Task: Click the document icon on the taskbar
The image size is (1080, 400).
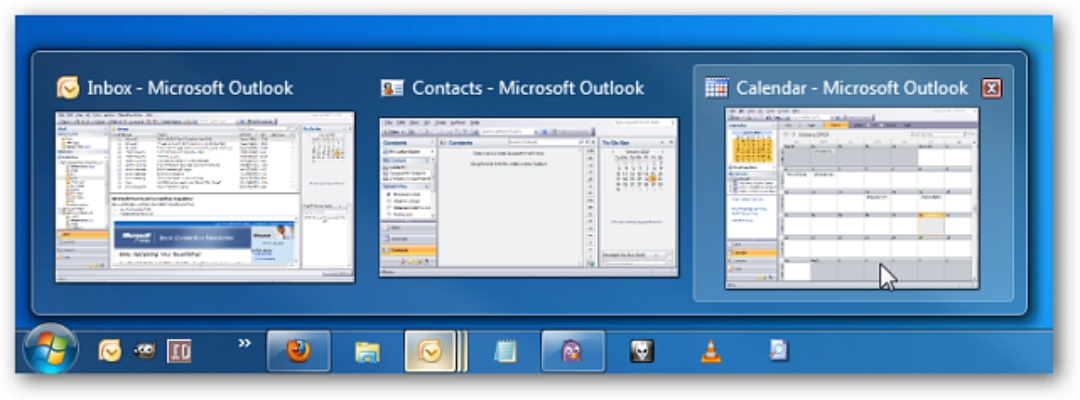Action: pyautogui.click(x=777, y=351)
